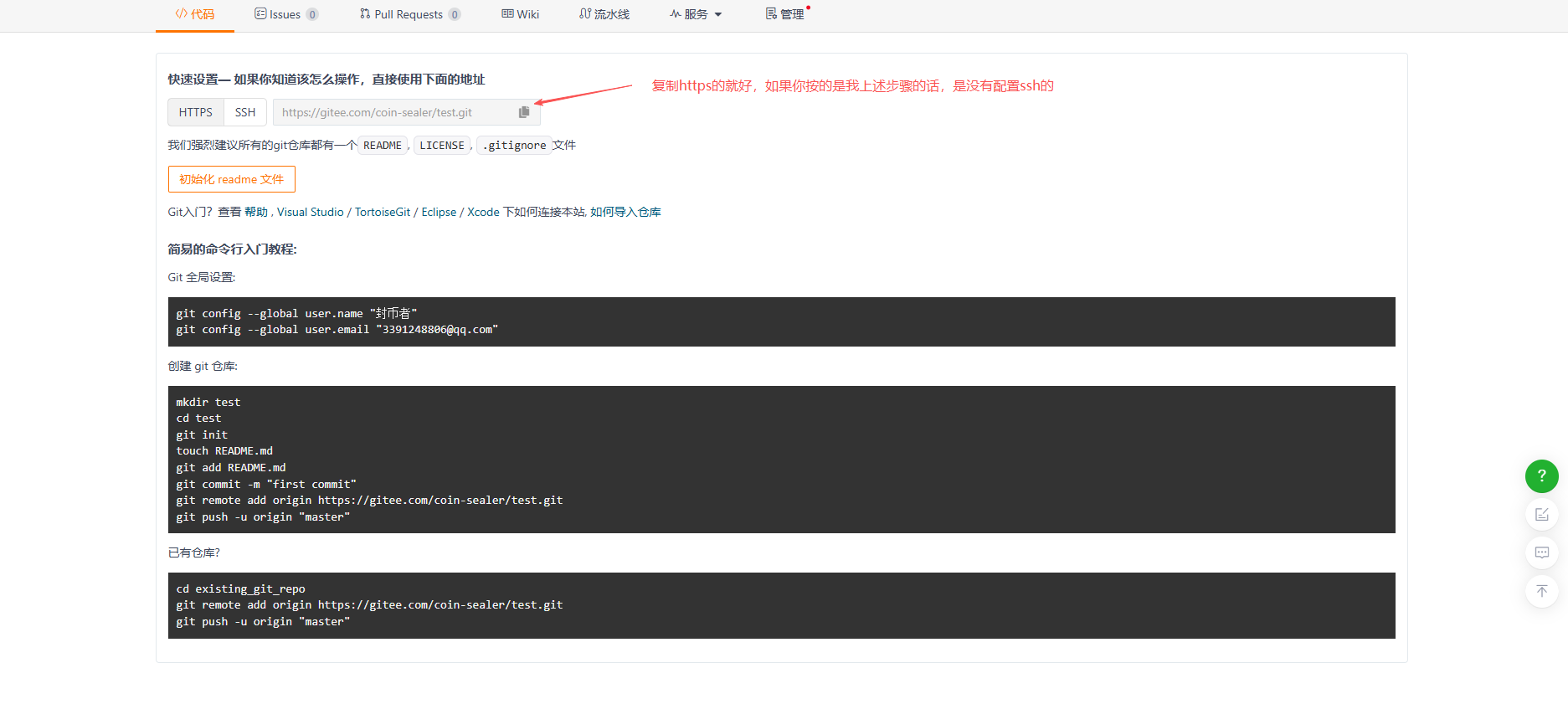Click the .gitignore file tag
Screen dimensions: 1568x704
[x=514, y=146]
